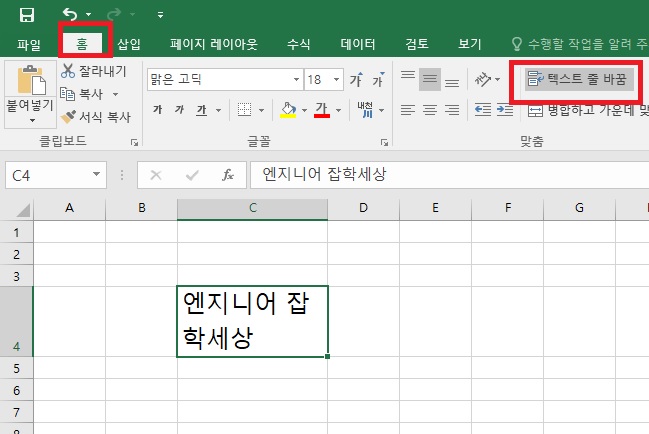This screenshot has width=649, height=434.
Task: Switch to the 홈 ribbon tab
Action: (x=82, y=43)
